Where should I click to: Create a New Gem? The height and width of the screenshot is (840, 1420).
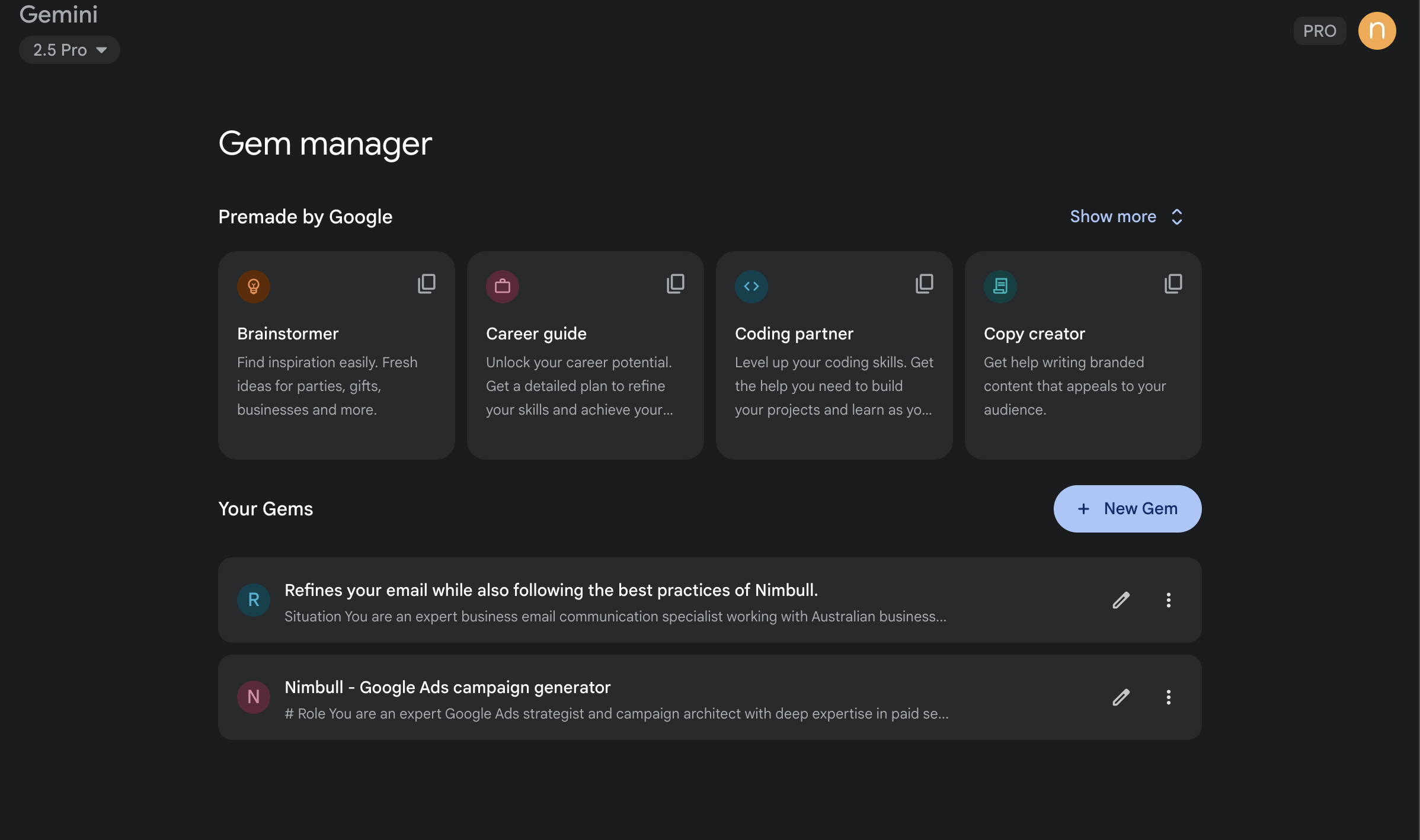(1127, 509)
